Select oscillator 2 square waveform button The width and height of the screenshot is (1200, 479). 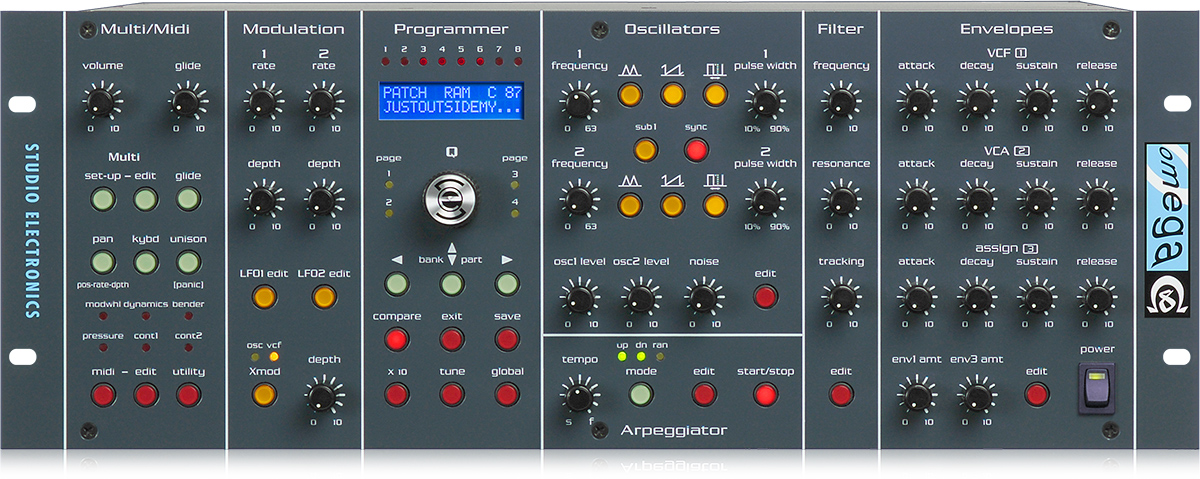tap(714, 205)
